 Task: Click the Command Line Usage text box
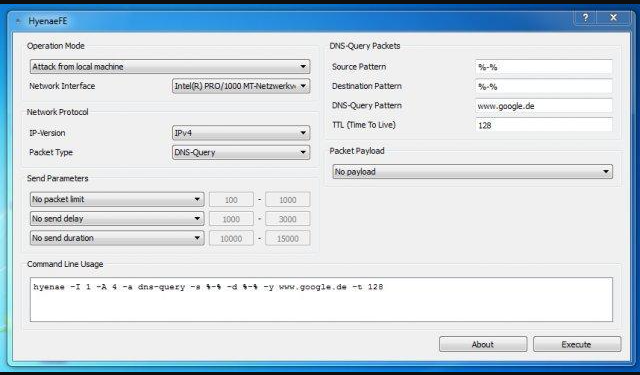(x=321, y=300)
